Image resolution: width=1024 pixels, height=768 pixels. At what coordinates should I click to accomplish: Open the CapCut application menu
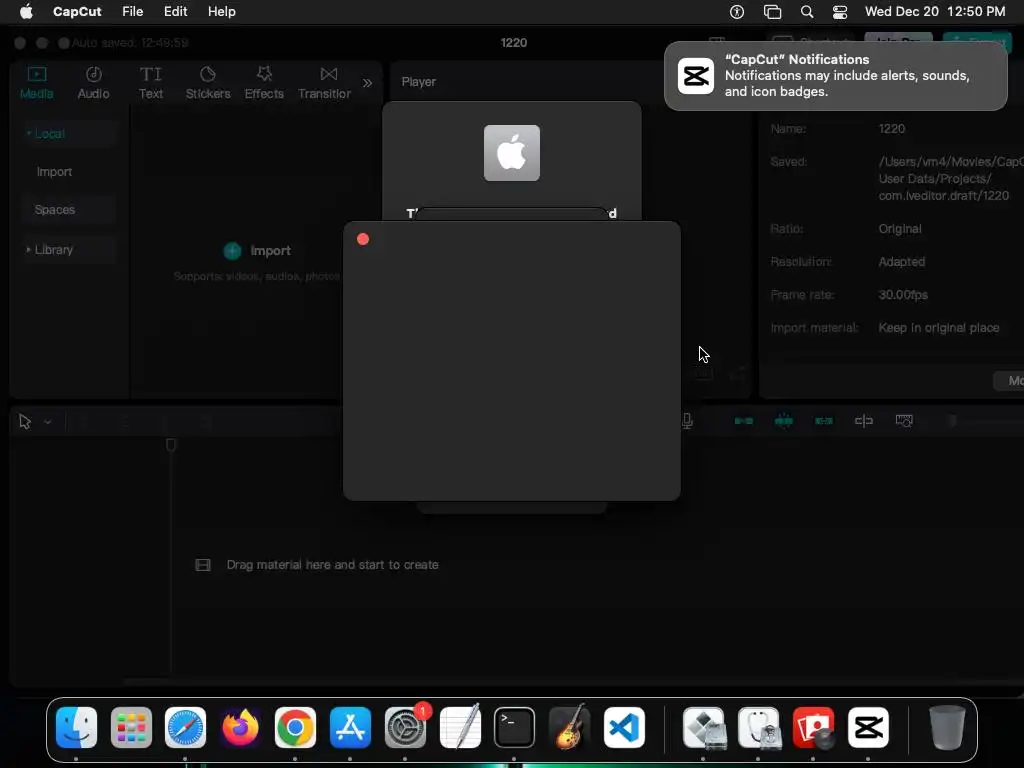(x=77, y=12)
